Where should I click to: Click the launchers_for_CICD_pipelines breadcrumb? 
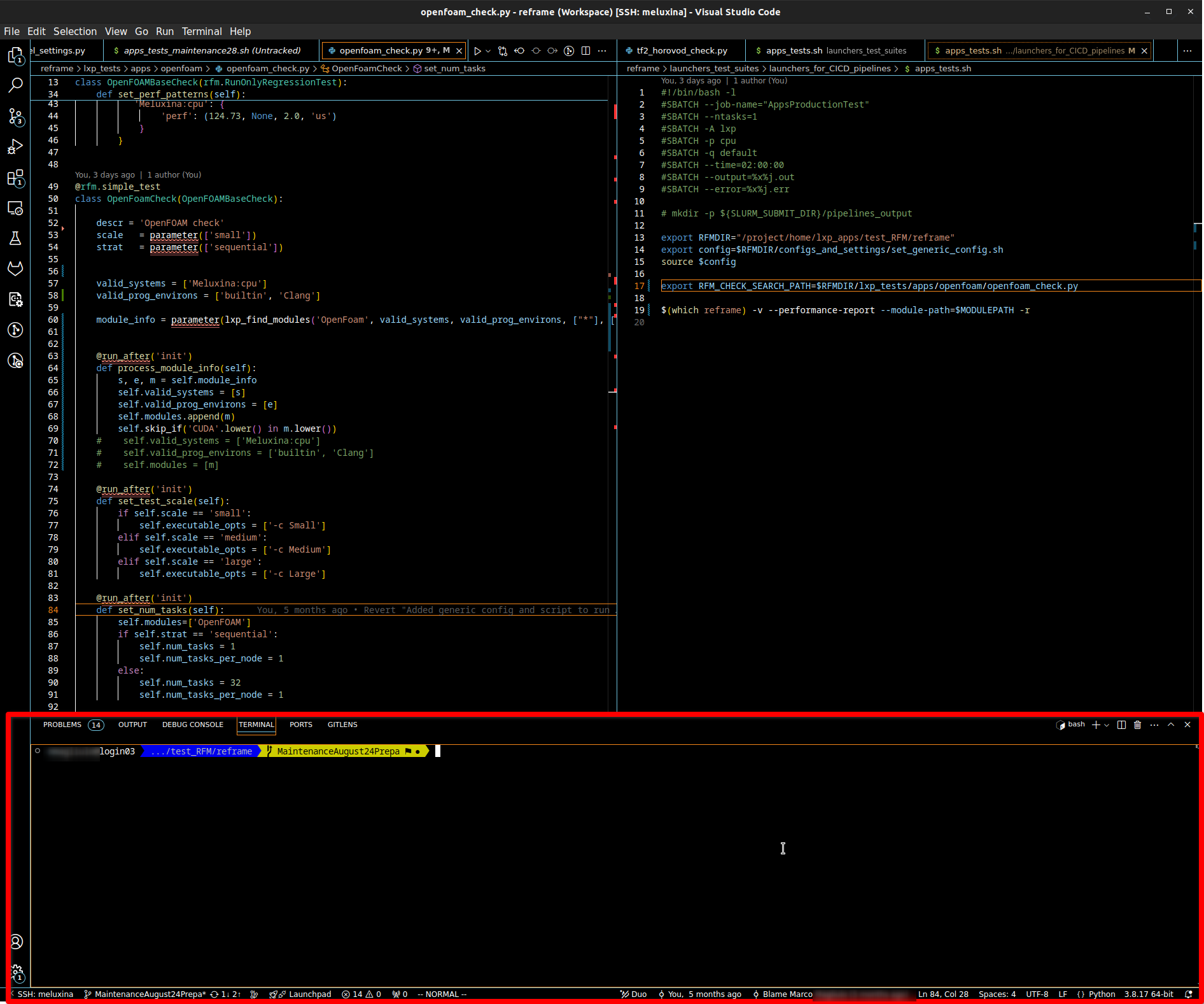tap(830, 68)
